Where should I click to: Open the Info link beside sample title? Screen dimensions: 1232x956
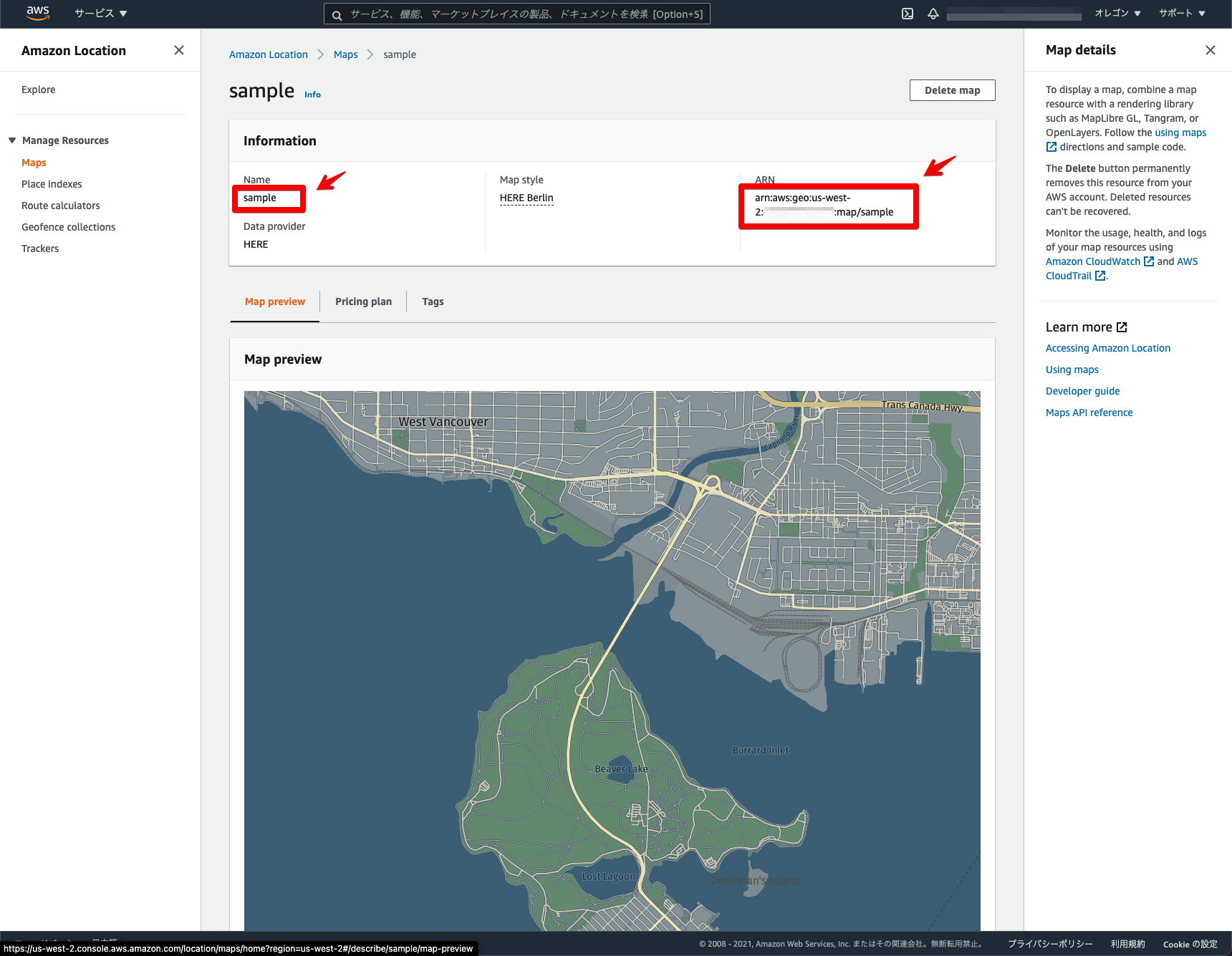(x=312, y=95)
